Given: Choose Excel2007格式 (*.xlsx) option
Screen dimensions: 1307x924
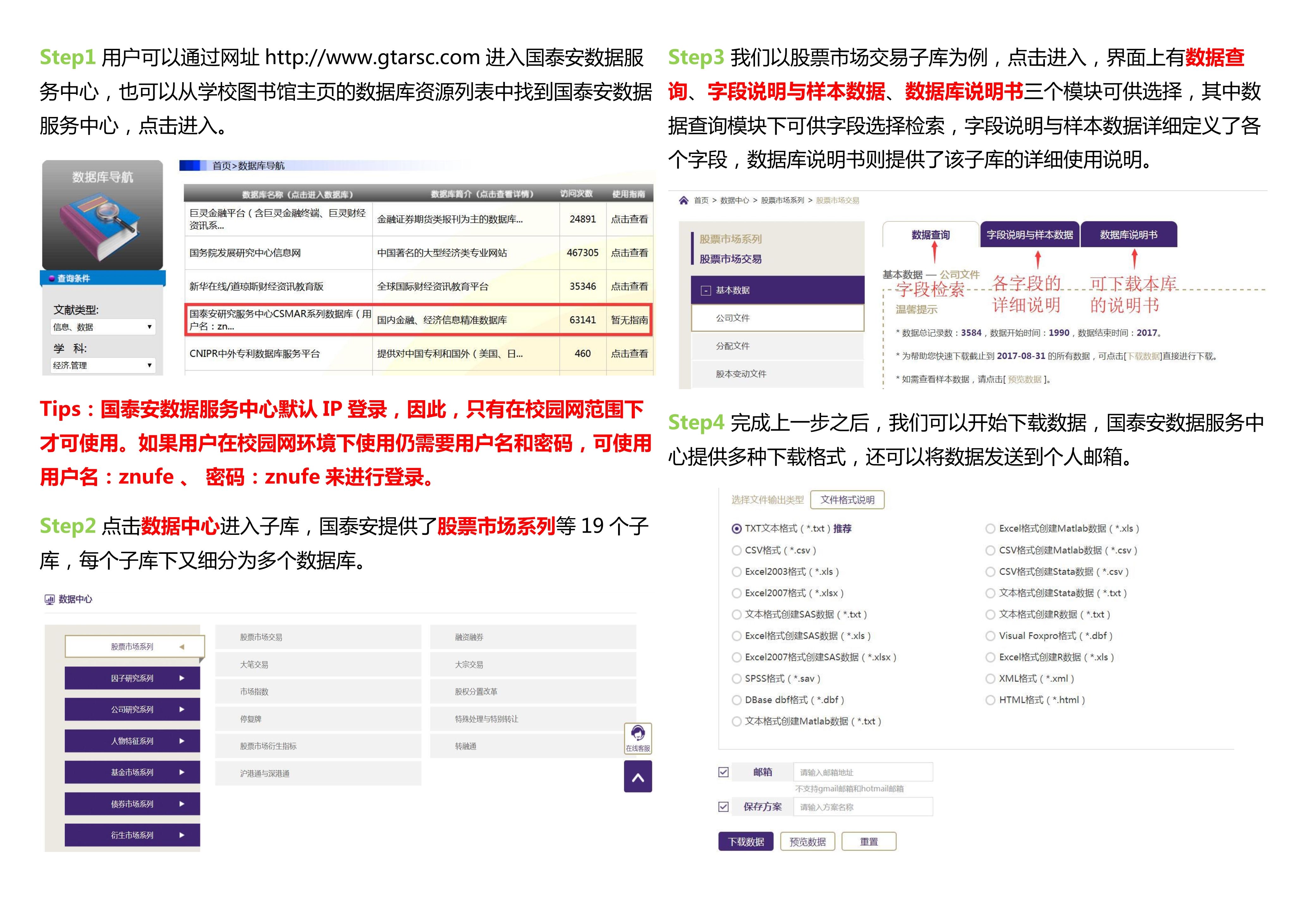Looking at the screenshot, I should coord(736,593).
